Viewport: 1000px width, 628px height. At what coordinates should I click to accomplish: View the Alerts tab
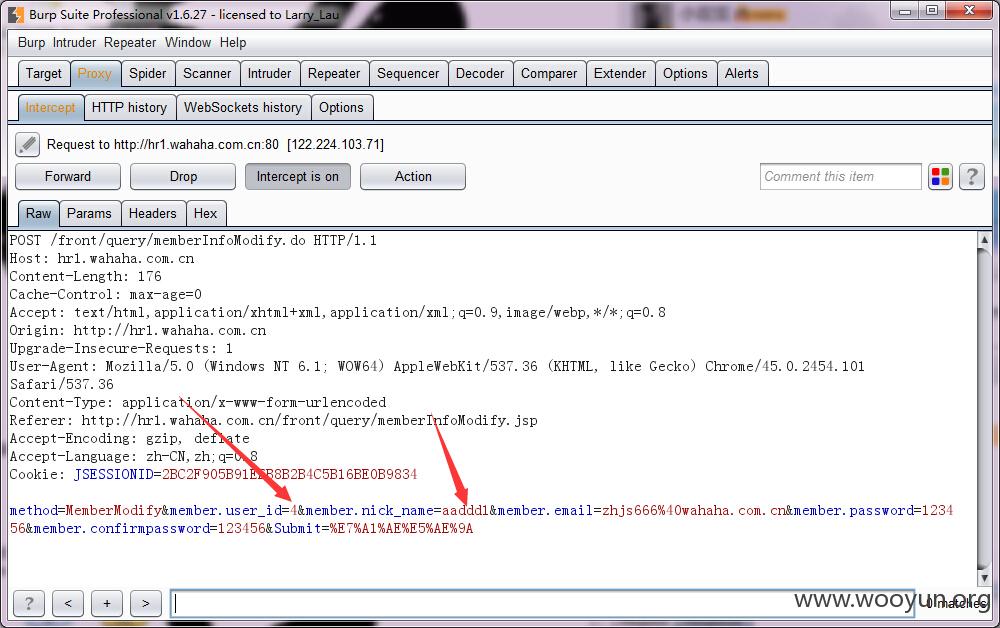[x=742, y=74]
